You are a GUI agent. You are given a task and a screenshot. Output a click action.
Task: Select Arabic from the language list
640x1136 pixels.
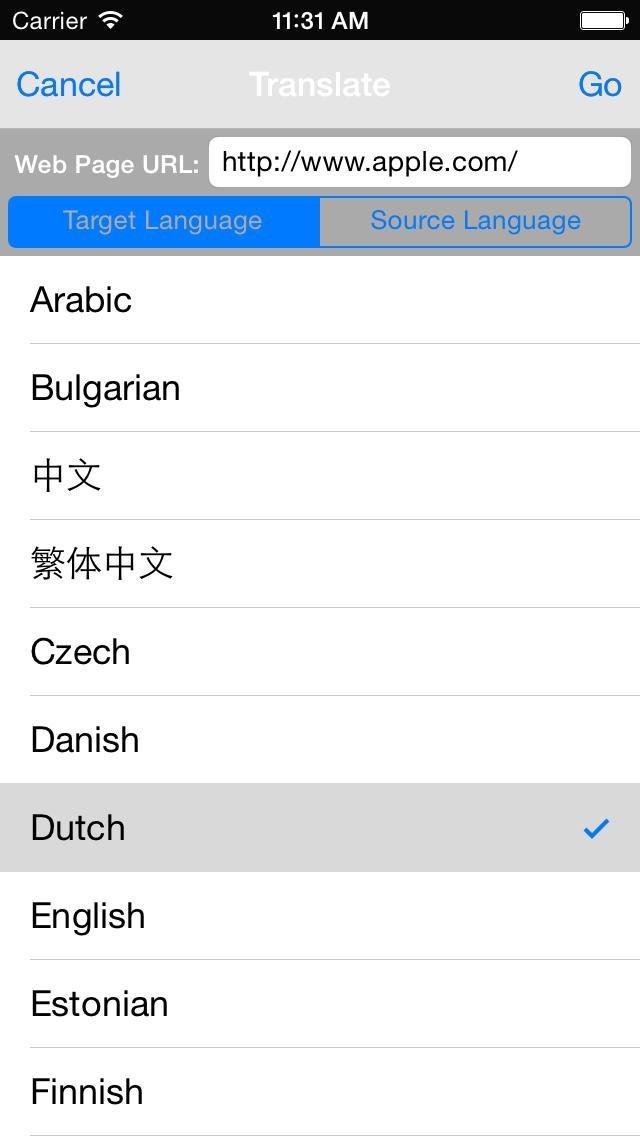coord(320,300)
